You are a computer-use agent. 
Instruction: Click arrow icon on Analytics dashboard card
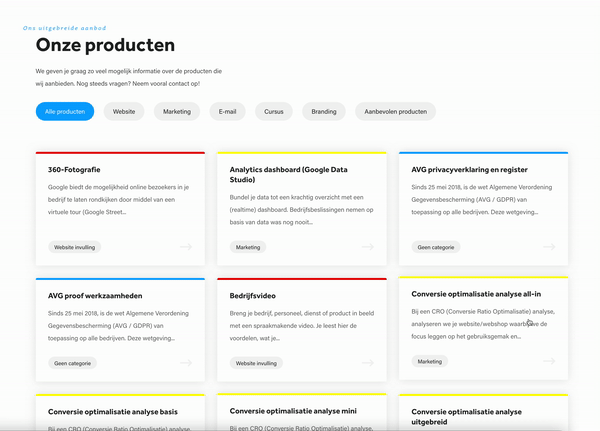tap(367, 247)
